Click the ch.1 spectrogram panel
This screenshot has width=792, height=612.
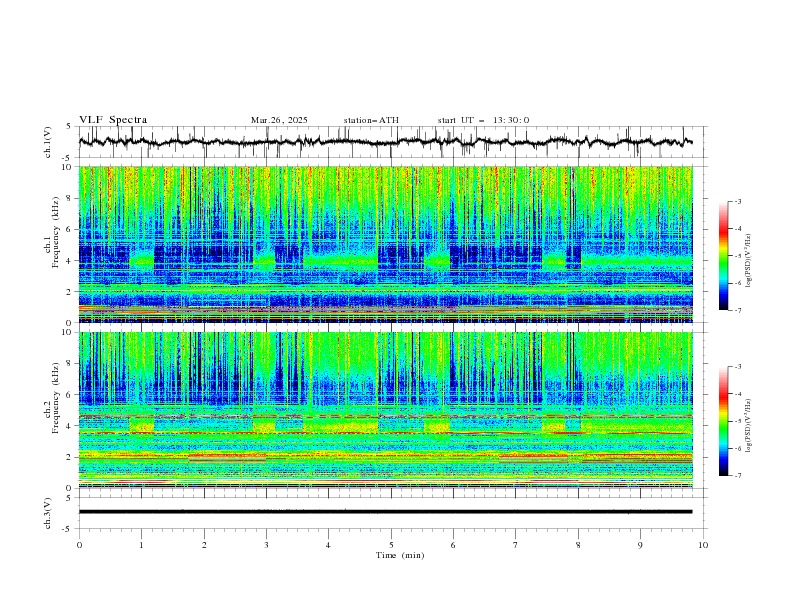tap(385, 244)
